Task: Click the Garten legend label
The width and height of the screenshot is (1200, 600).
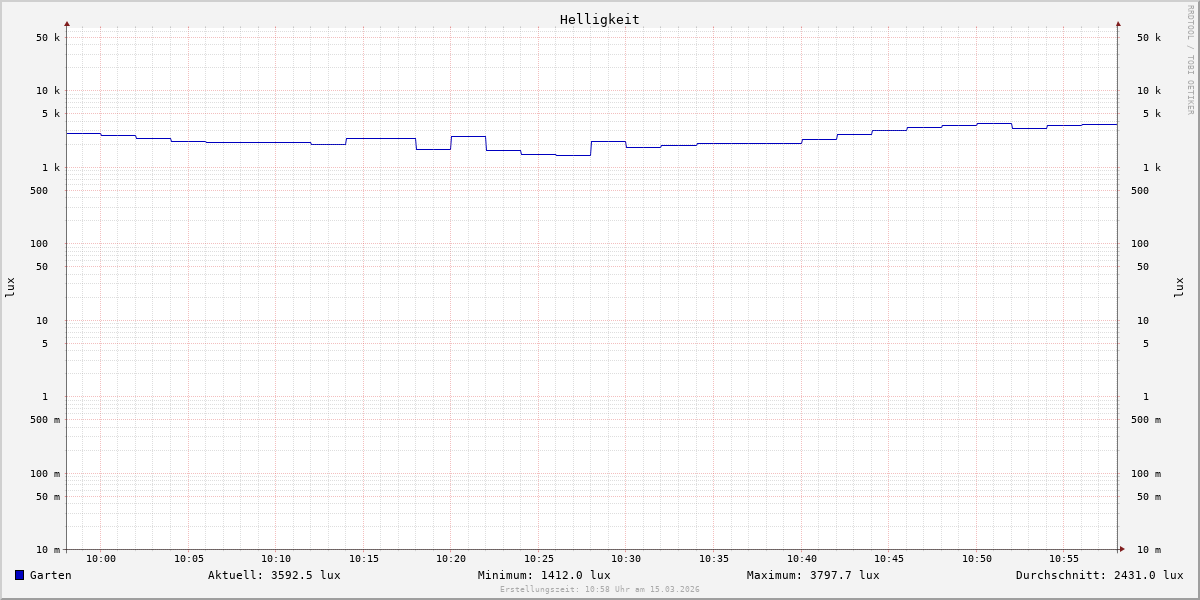Action: pyautogui.click(x=50, y=575)
